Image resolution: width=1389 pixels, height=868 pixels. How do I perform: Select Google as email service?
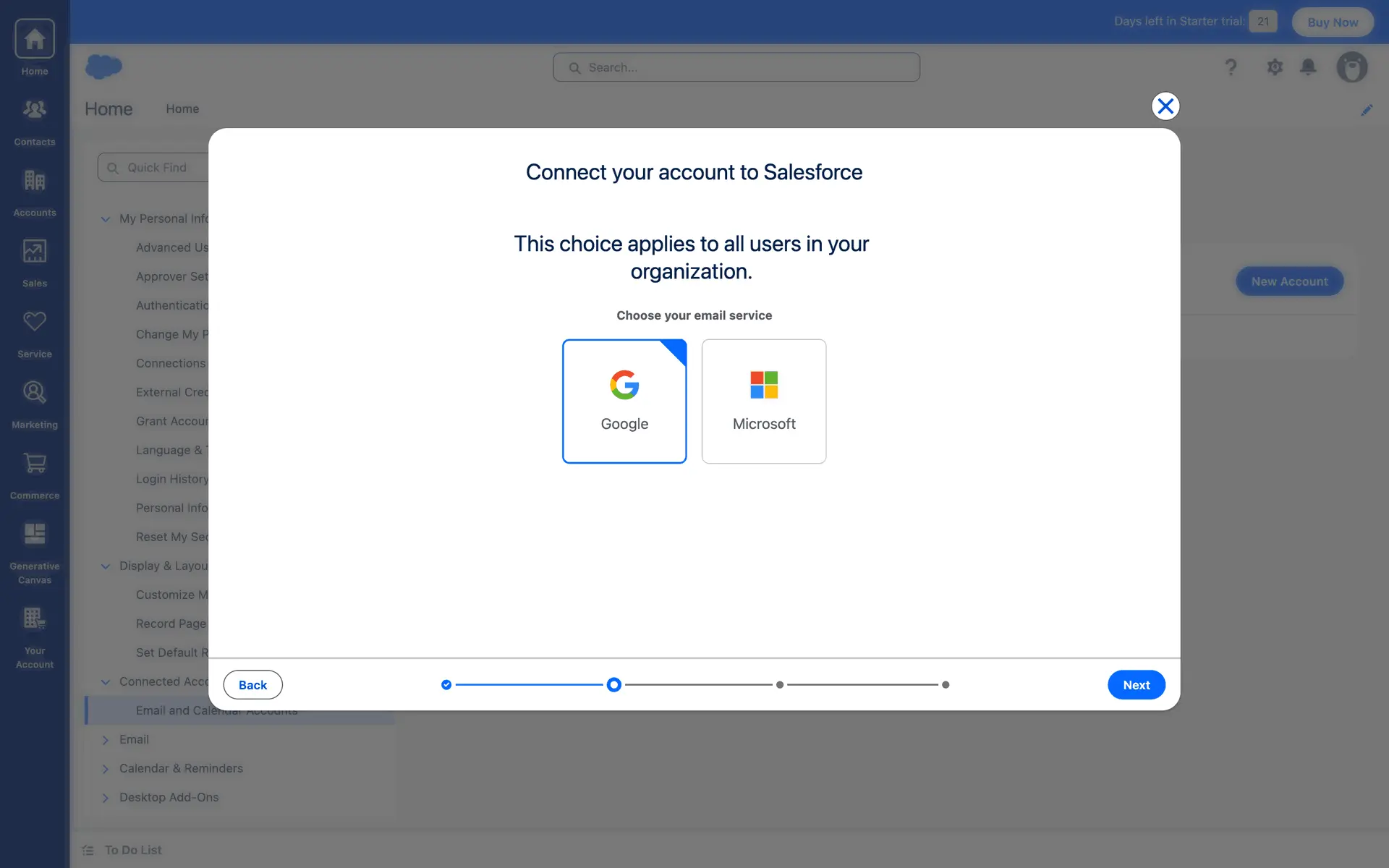[624, 401]
